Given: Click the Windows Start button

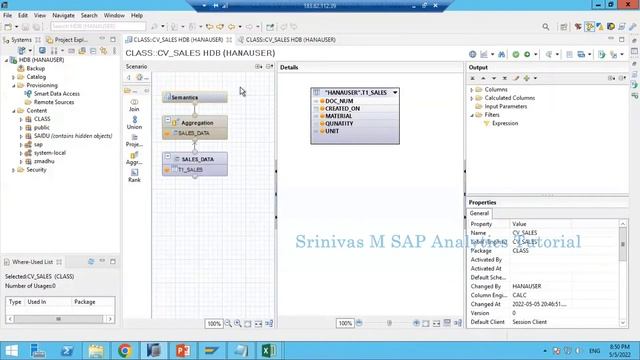Looking at the screenshot, I should click(x=11, y=351).
